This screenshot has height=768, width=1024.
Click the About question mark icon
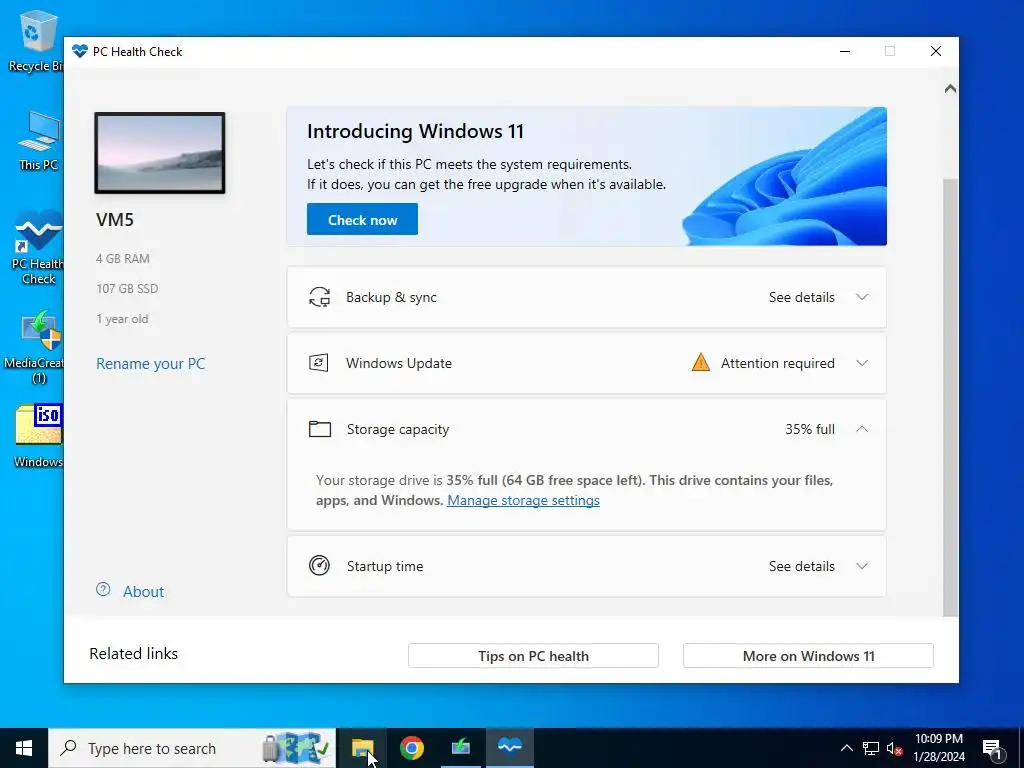(x=103, y=590)
